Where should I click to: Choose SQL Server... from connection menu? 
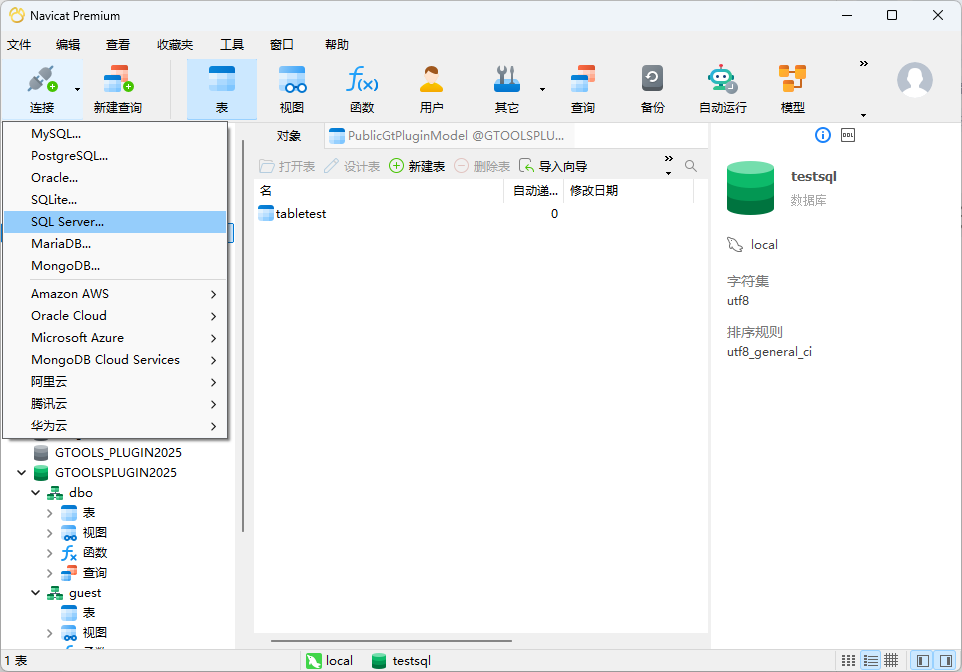[x=115, y=222]
